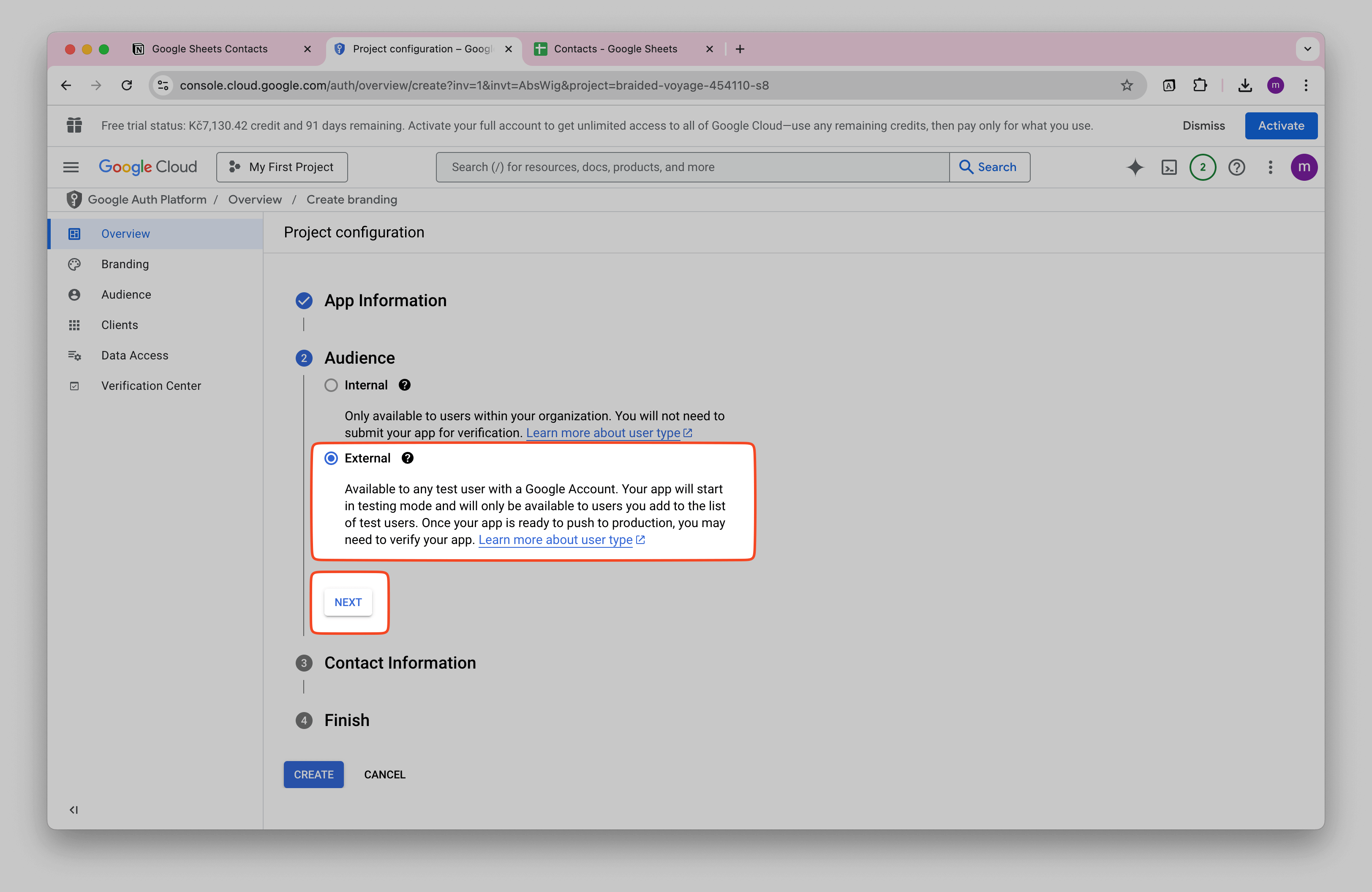Image resolution: width=1372 pixels, height=892 pixels.
Task: Open notifications showing 2 pending items
Action: coord(1203,167)
